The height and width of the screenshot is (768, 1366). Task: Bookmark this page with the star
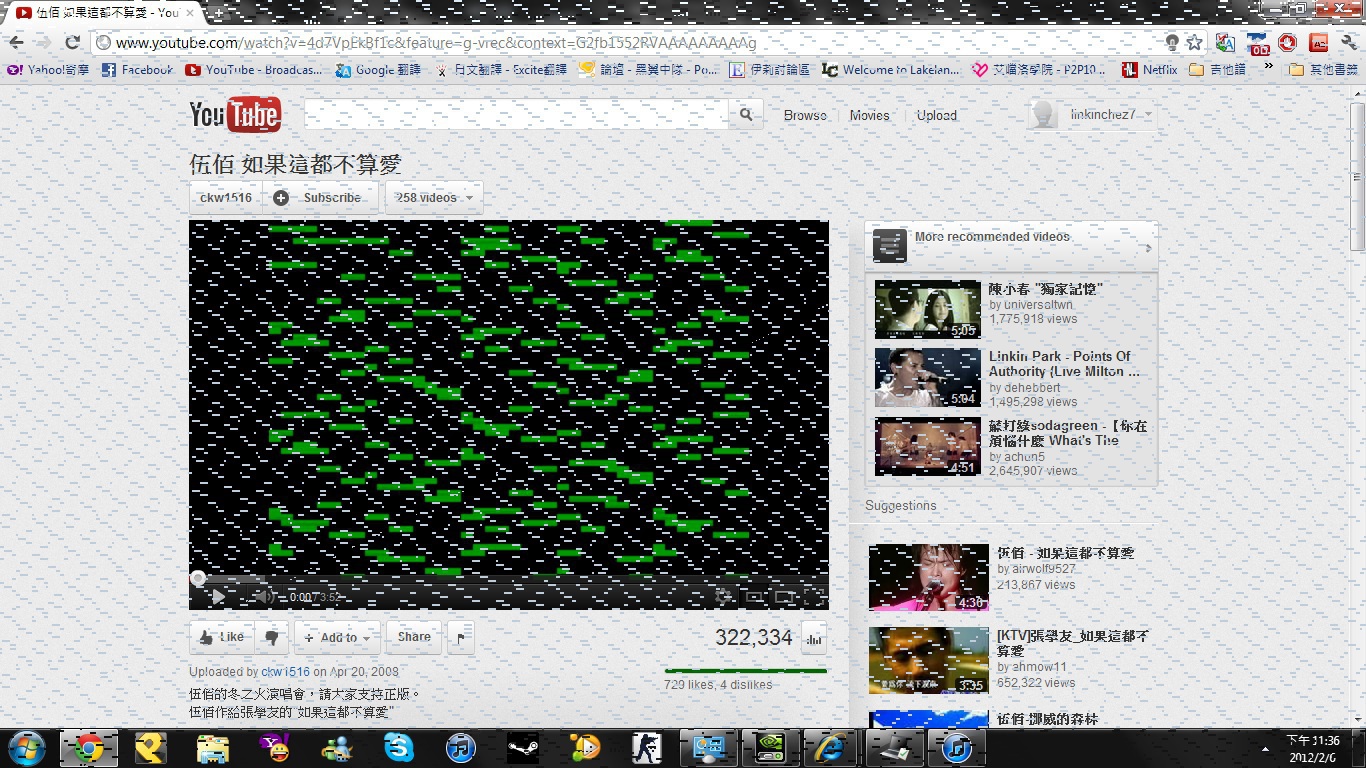click(1194, 43)
